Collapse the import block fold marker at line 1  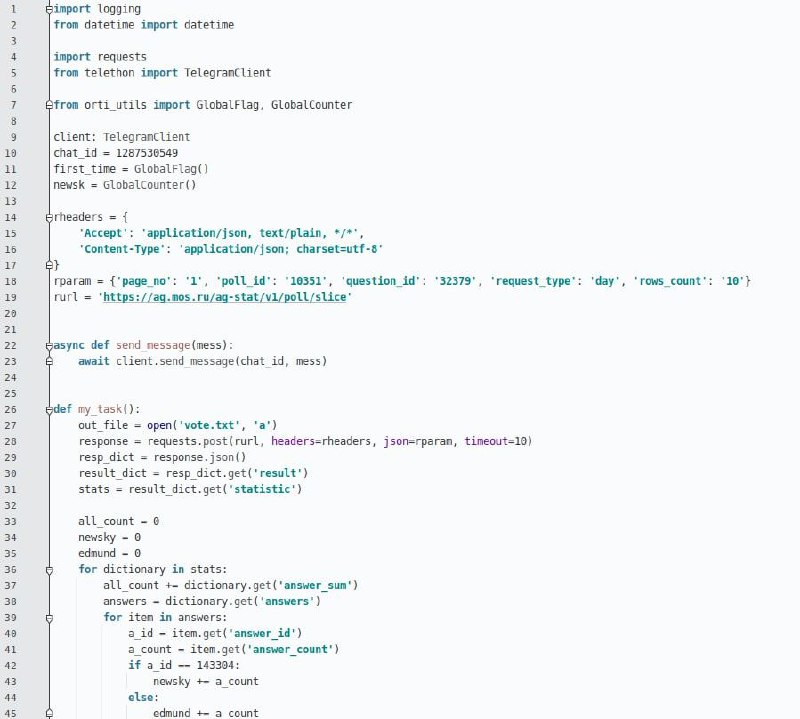tap(49, 9)
